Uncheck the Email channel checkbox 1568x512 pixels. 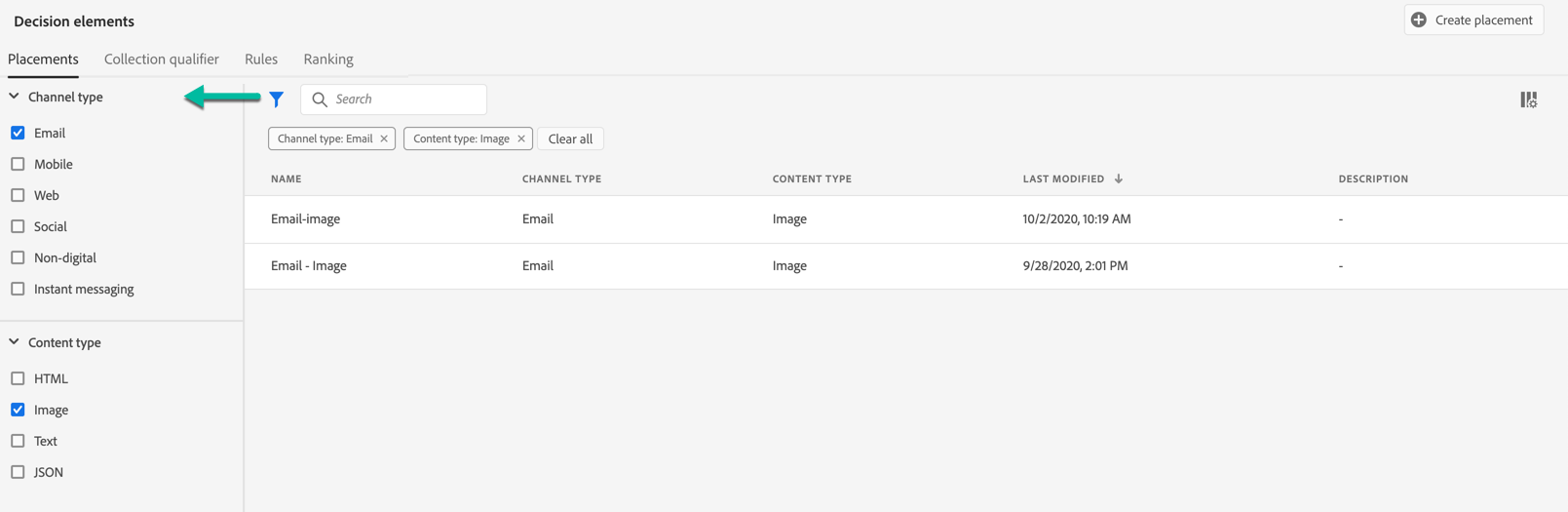tap(18, 133)
